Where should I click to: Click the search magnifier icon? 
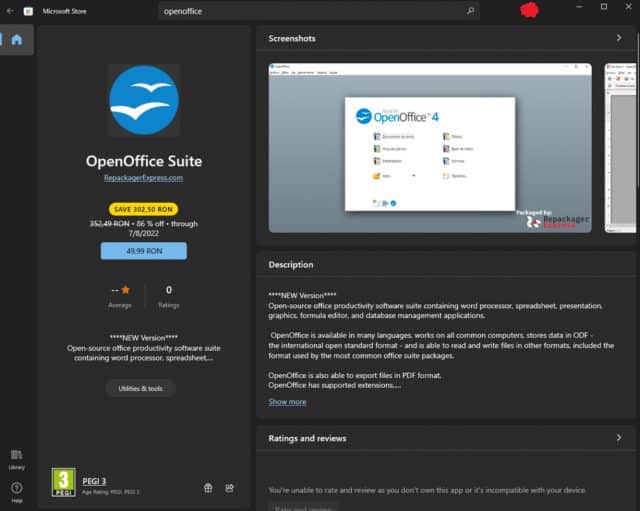pos(471,11)
